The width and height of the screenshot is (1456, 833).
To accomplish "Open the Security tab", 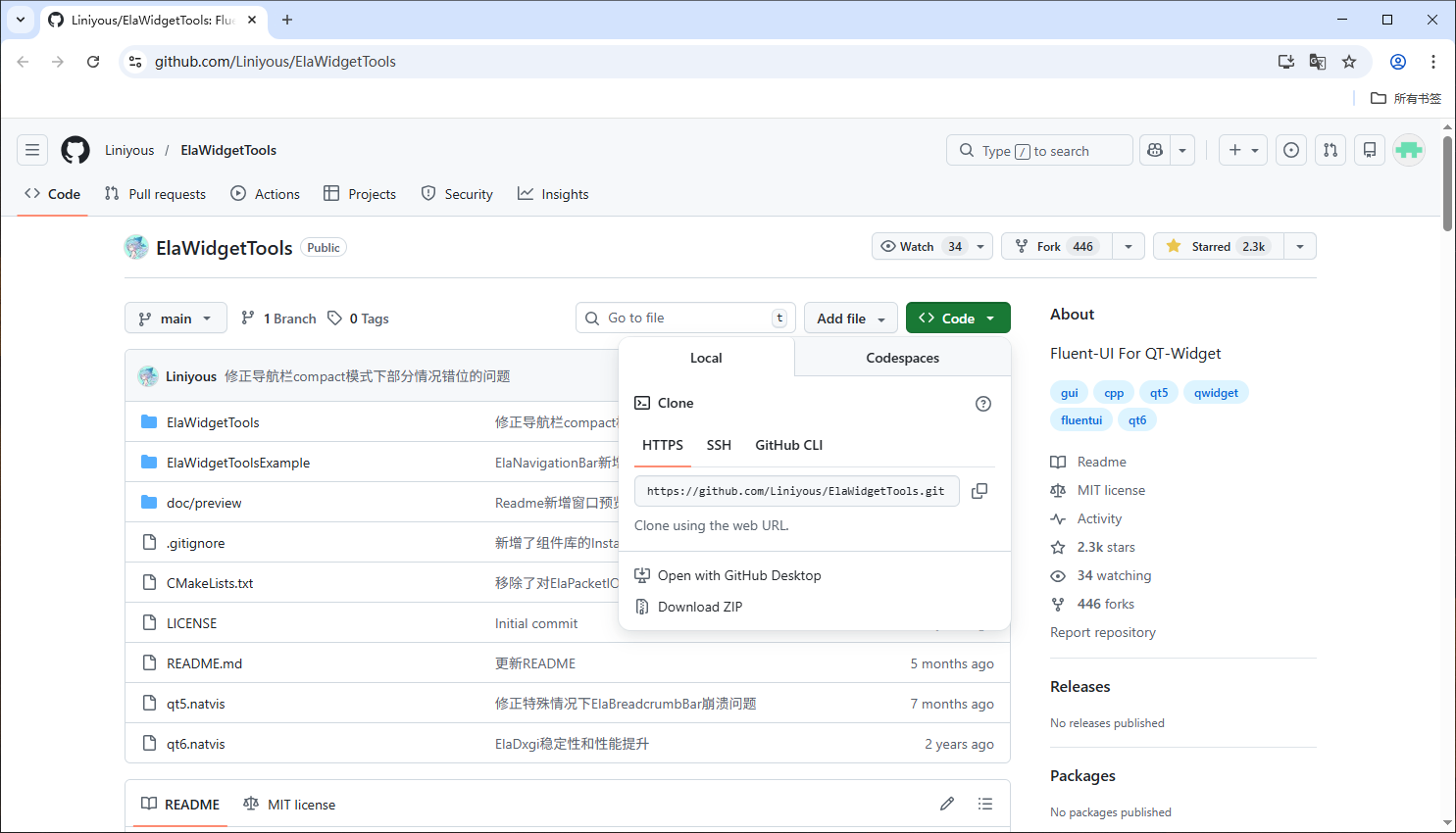I will coord(457,194).
